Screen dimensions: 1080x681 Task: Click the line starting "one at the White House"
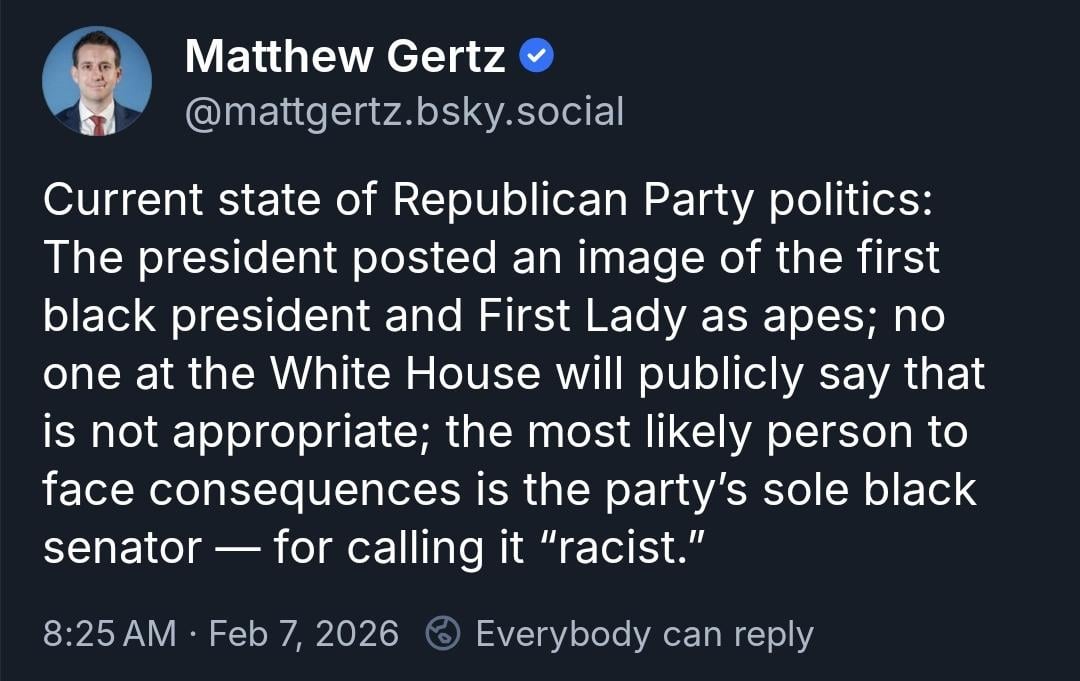pos(514,374)
